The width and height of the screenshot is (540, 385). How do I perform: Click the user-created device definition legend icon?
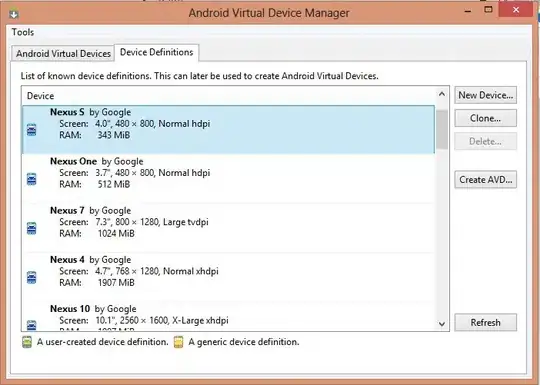coord(27,342)
